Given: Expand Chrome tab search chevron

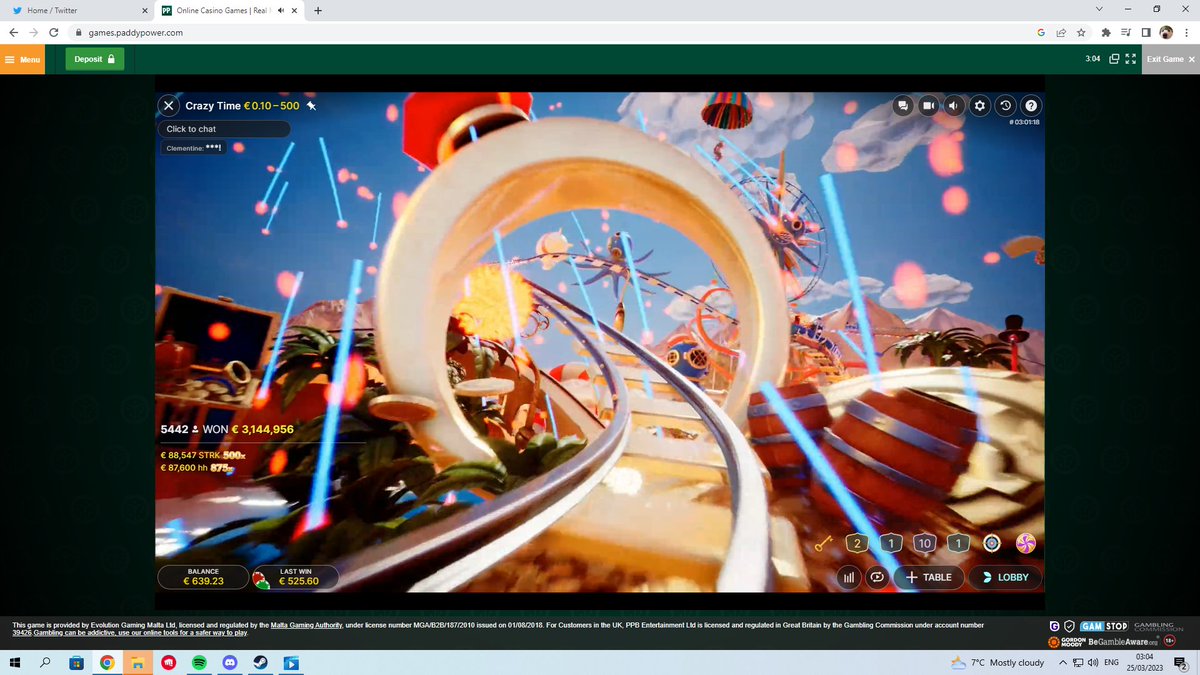Looking at the screenshot, I should click(1100, 9).
